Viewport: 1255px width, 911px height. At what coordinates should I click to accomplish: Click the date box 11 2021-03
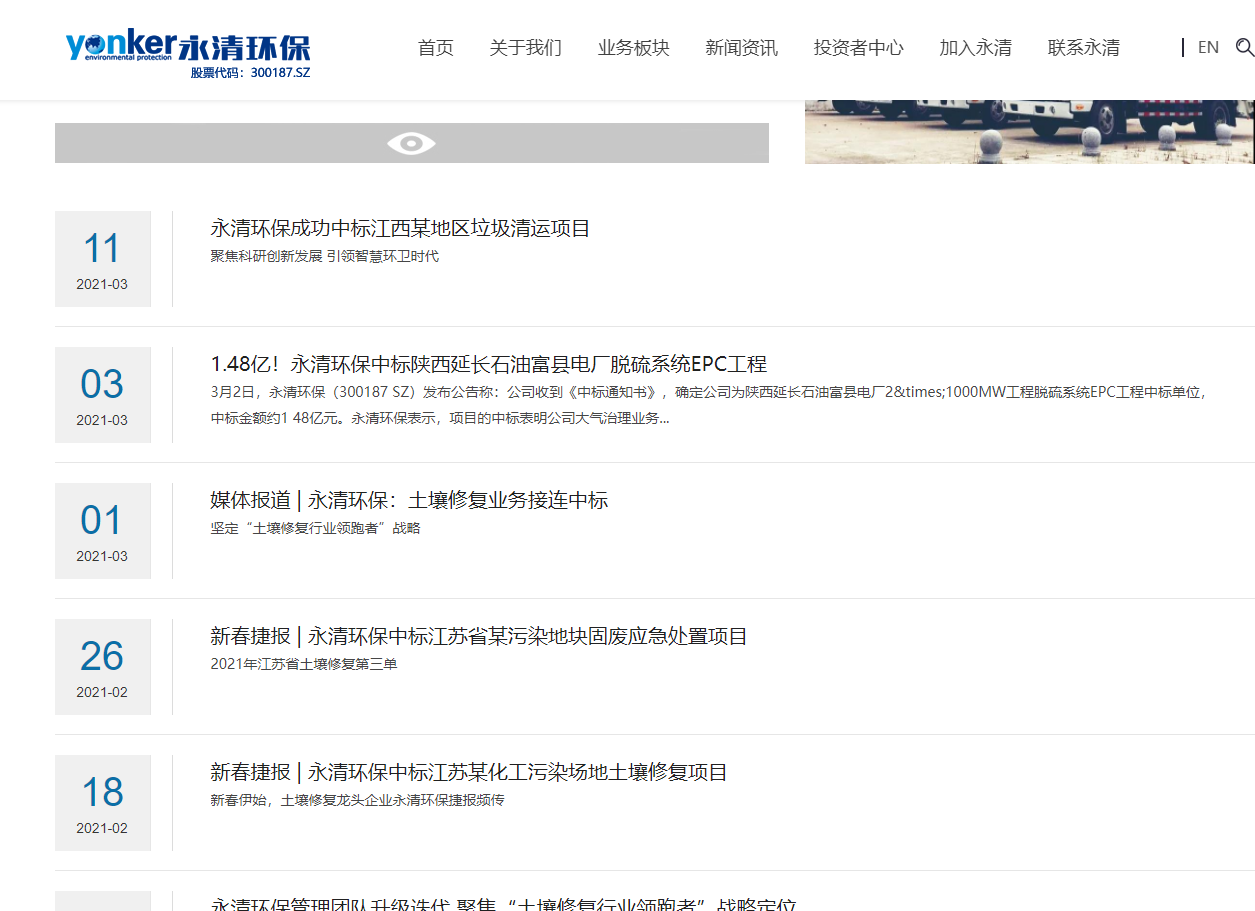pyautogui.click(x=103, y=259)
